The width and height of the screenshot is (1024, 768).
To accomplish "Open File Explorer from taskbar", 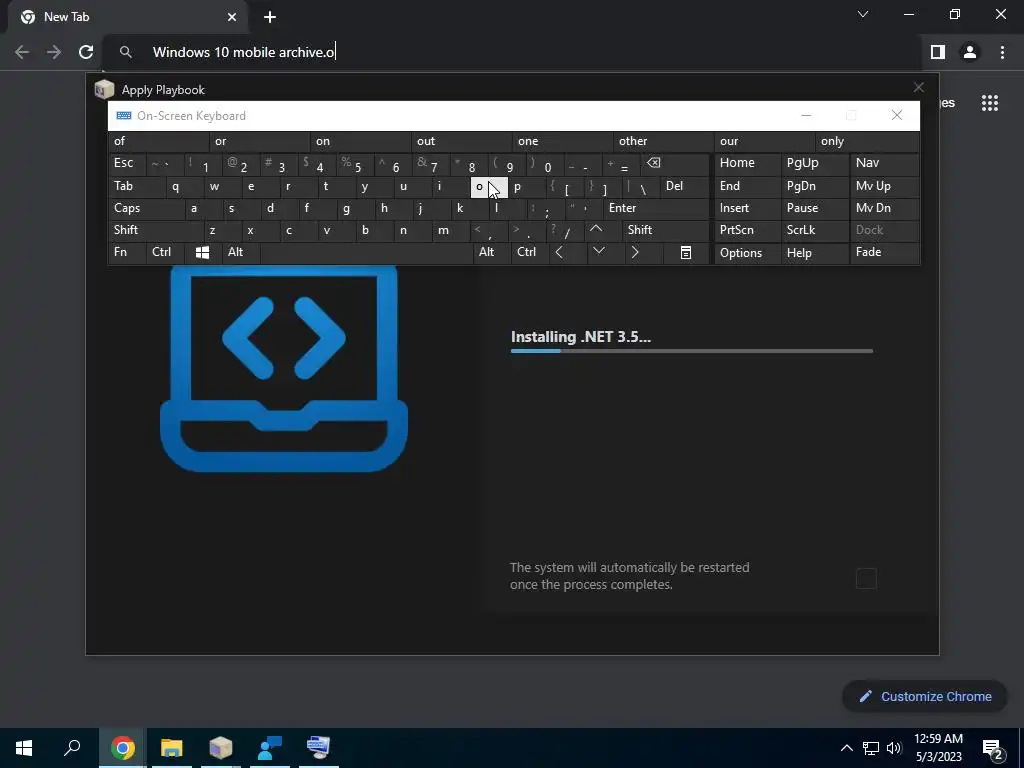I will coord(172,748).
